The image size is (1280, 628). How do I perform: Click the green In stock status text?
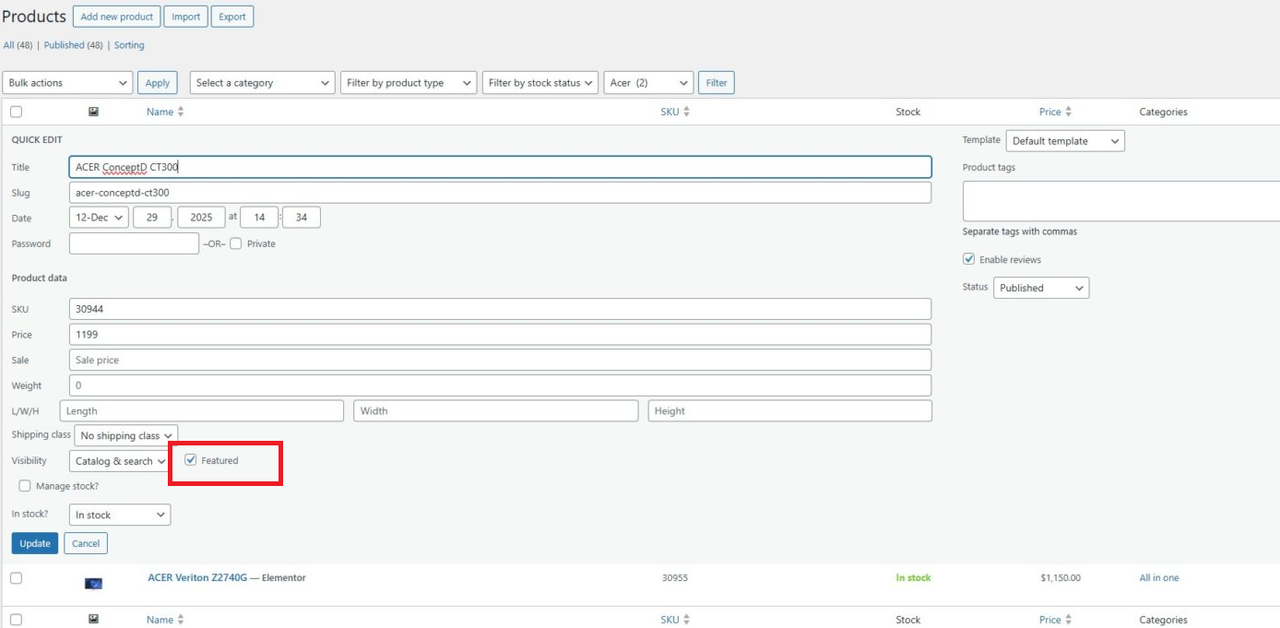click(913, 578)
